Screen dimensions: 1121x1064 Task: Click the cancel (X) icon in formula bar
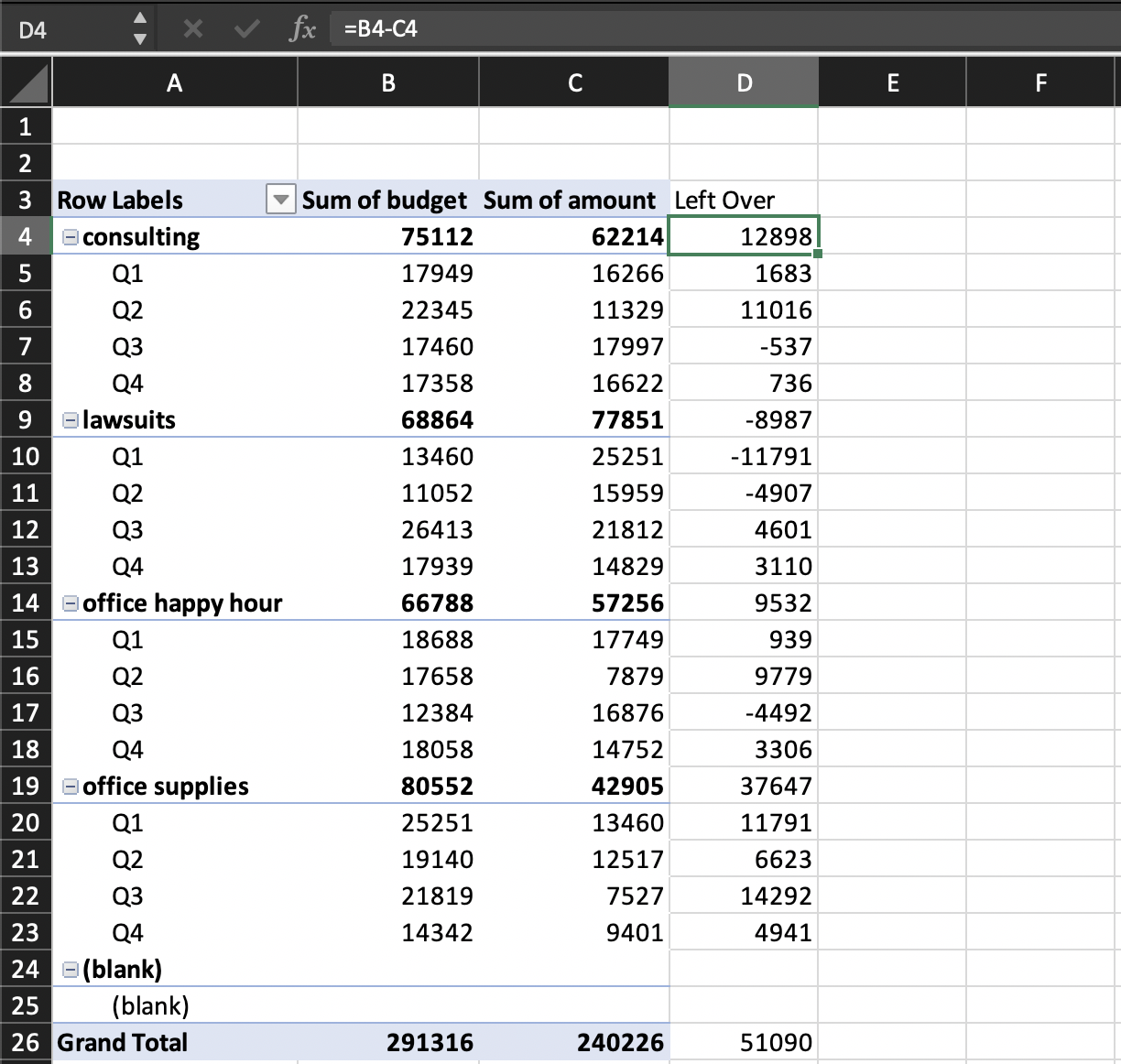(x=192, y=29)
